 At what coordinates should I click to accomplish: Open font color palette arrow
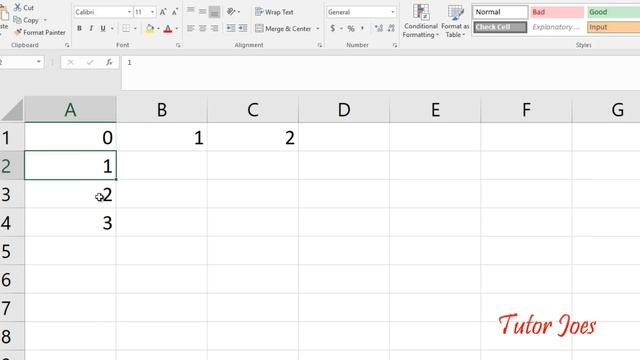tap(176, 29)
